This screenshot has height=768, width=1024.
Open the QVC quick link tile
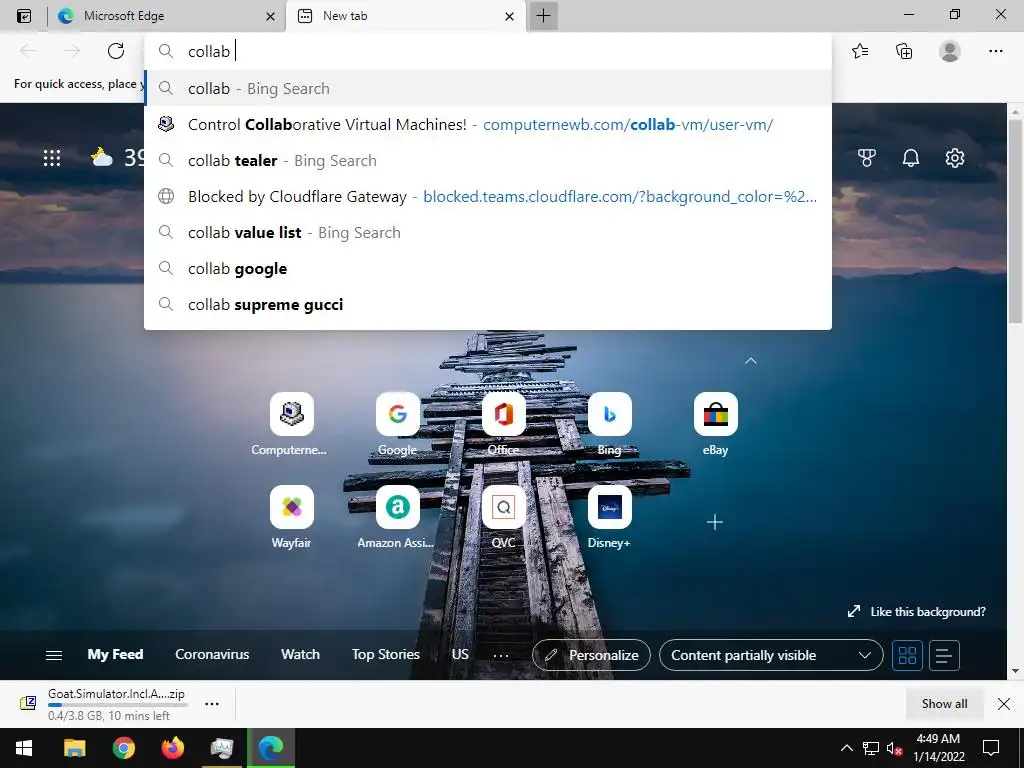504,506
